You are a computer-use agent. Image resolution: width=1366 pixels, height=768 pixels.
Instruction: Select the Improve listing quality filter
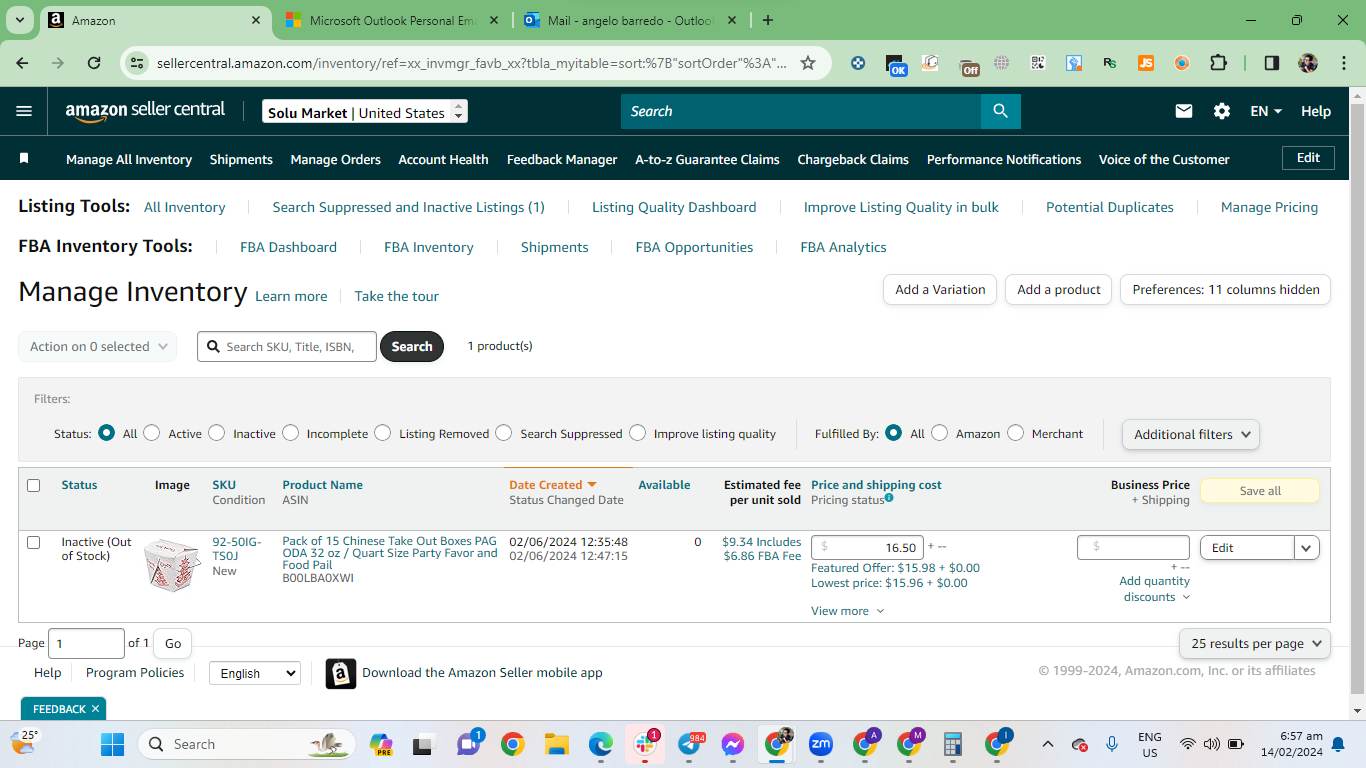(638, 433)
